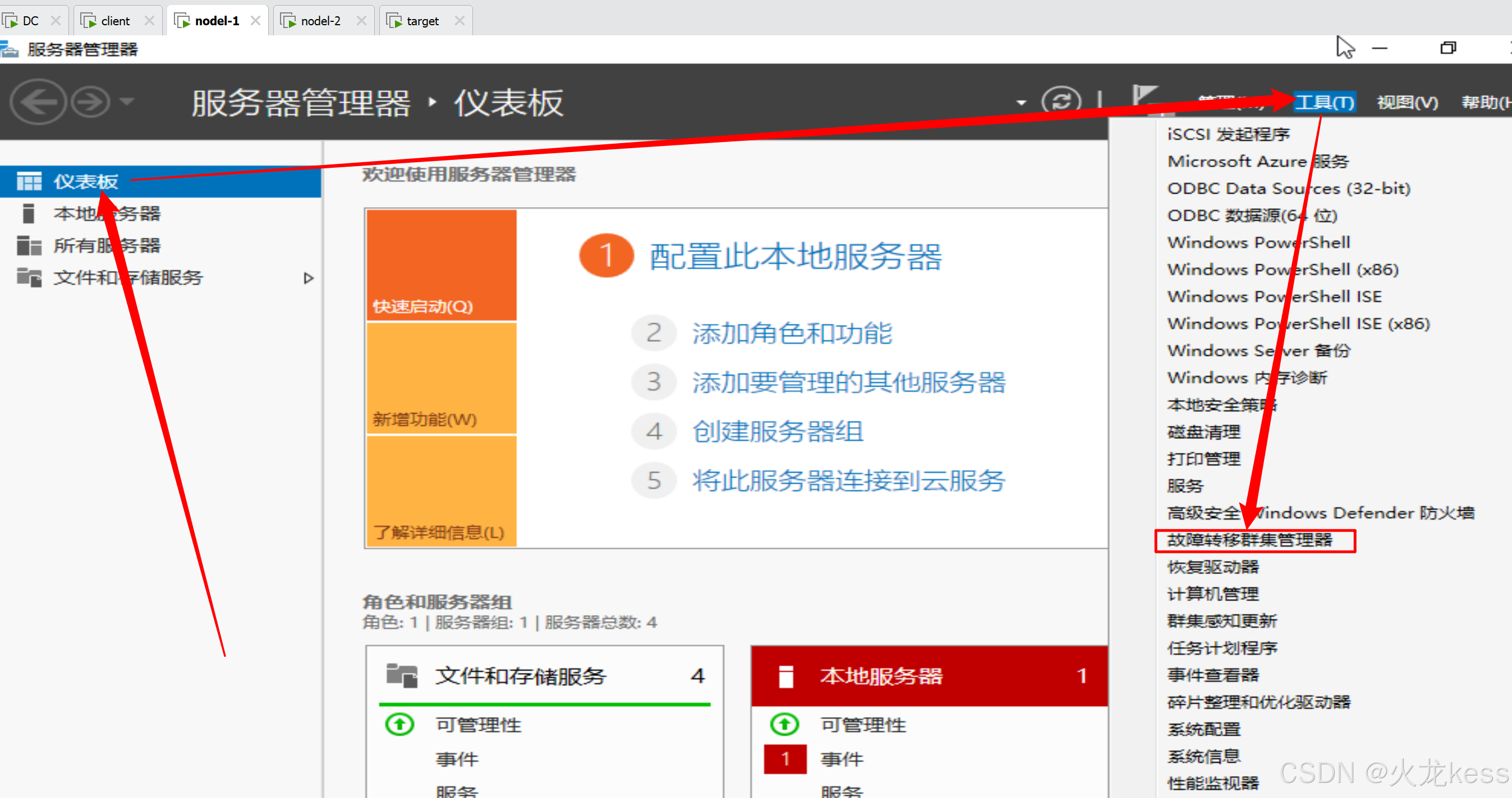
Task: Click the 添加角色和功能 link
Action: [791, 333]
